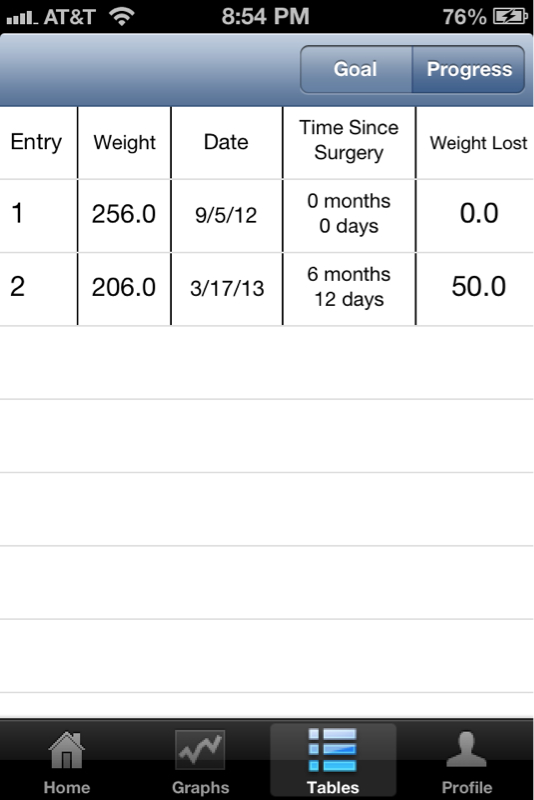
Task: Tap the 206.0 weight cell
Action: (124, 287)
